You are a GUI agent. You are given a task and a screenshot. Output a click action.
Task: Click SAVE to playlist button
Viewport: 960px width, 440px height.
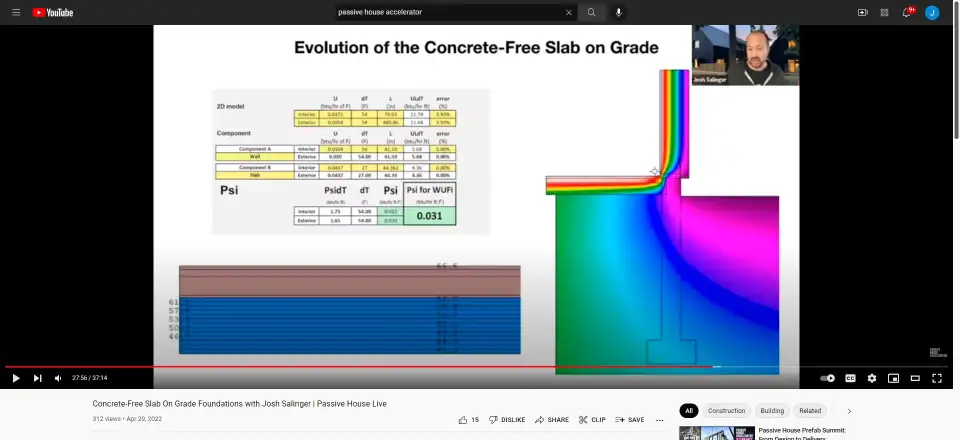[x=630, y=420]
